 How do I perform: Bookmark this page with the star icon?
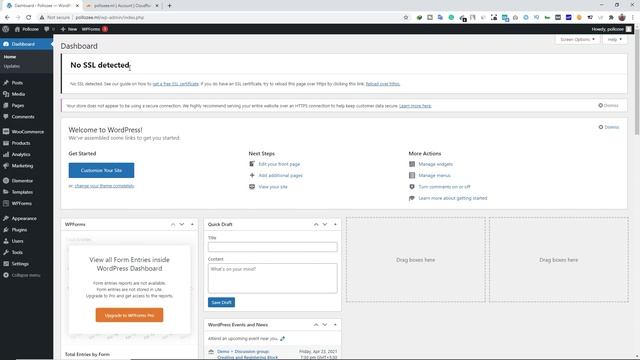(x=406, y=18)
